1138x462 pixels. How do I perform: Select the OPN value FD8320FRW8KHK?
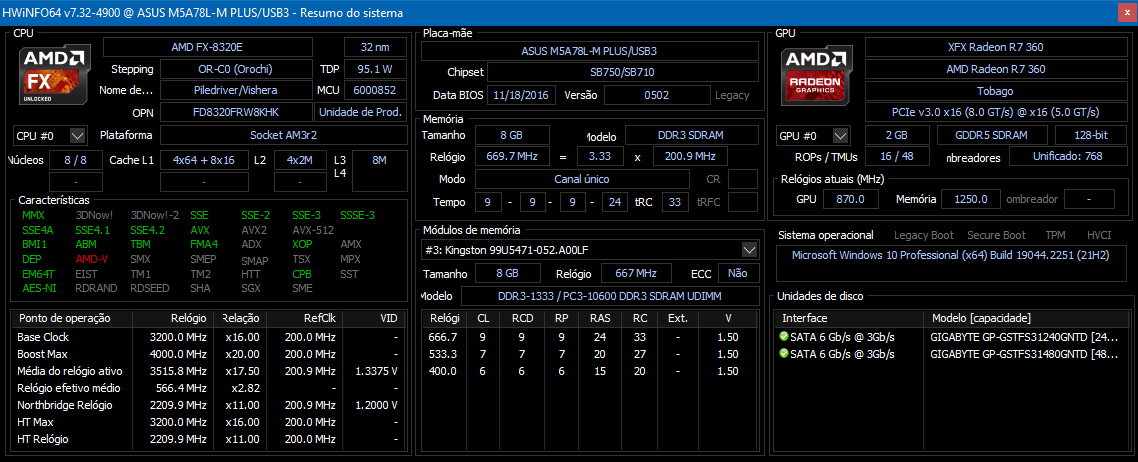coord(236,112)
